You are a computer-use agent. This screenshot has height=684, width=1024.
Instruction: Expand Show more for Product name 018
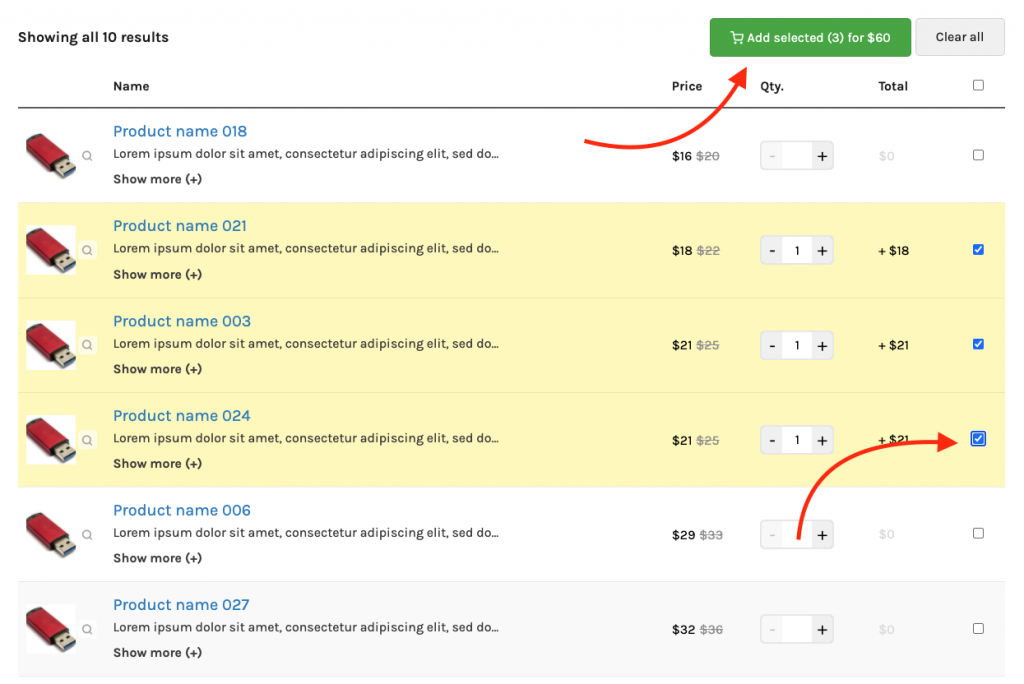click(x=157, y=179)
